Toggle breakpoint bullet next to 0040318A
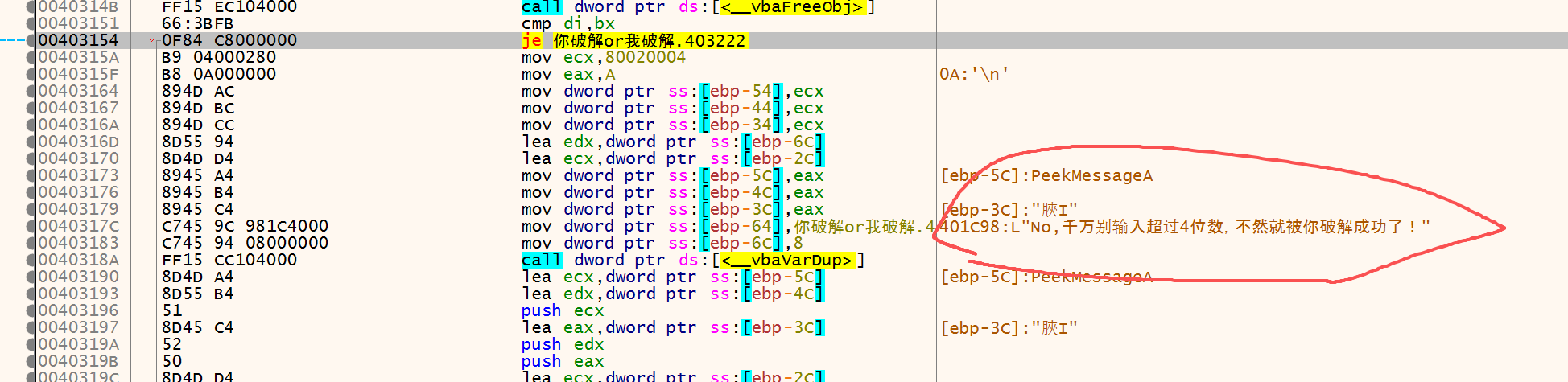 click(x=31, y=260)
